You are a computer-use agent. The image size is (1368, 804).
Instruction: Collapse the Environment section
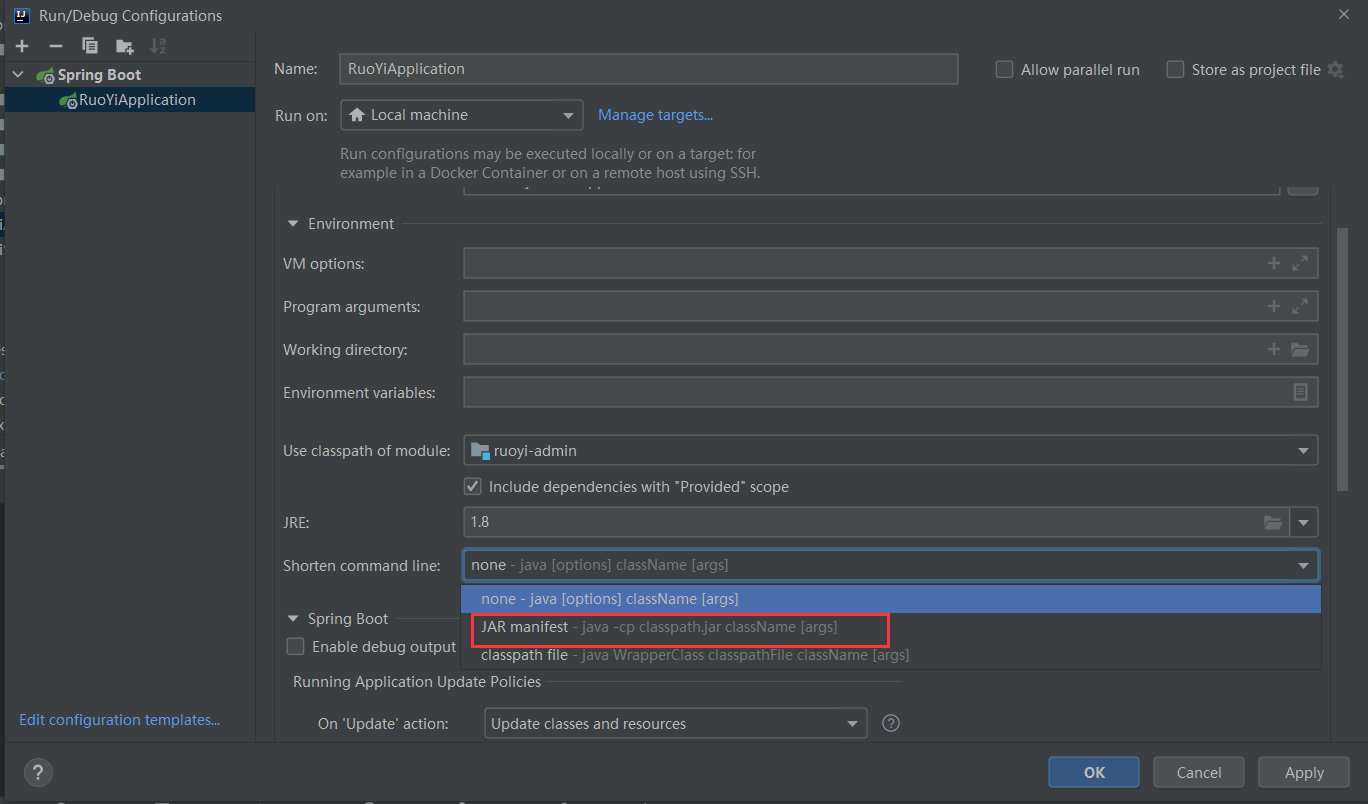click(x=293, y=224)
